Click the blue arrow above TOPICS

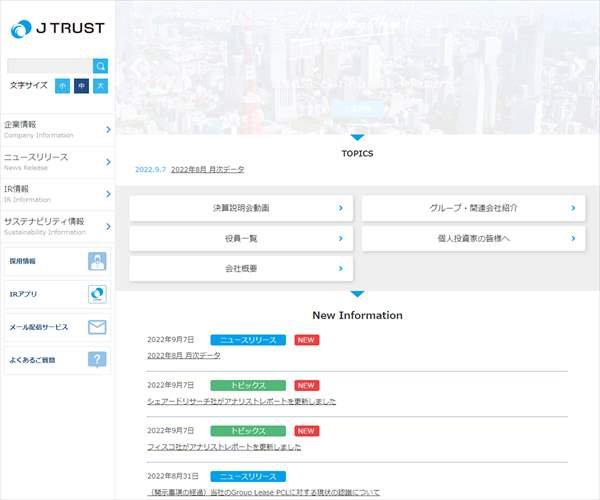pyautogui.click(x=357, y=137)
